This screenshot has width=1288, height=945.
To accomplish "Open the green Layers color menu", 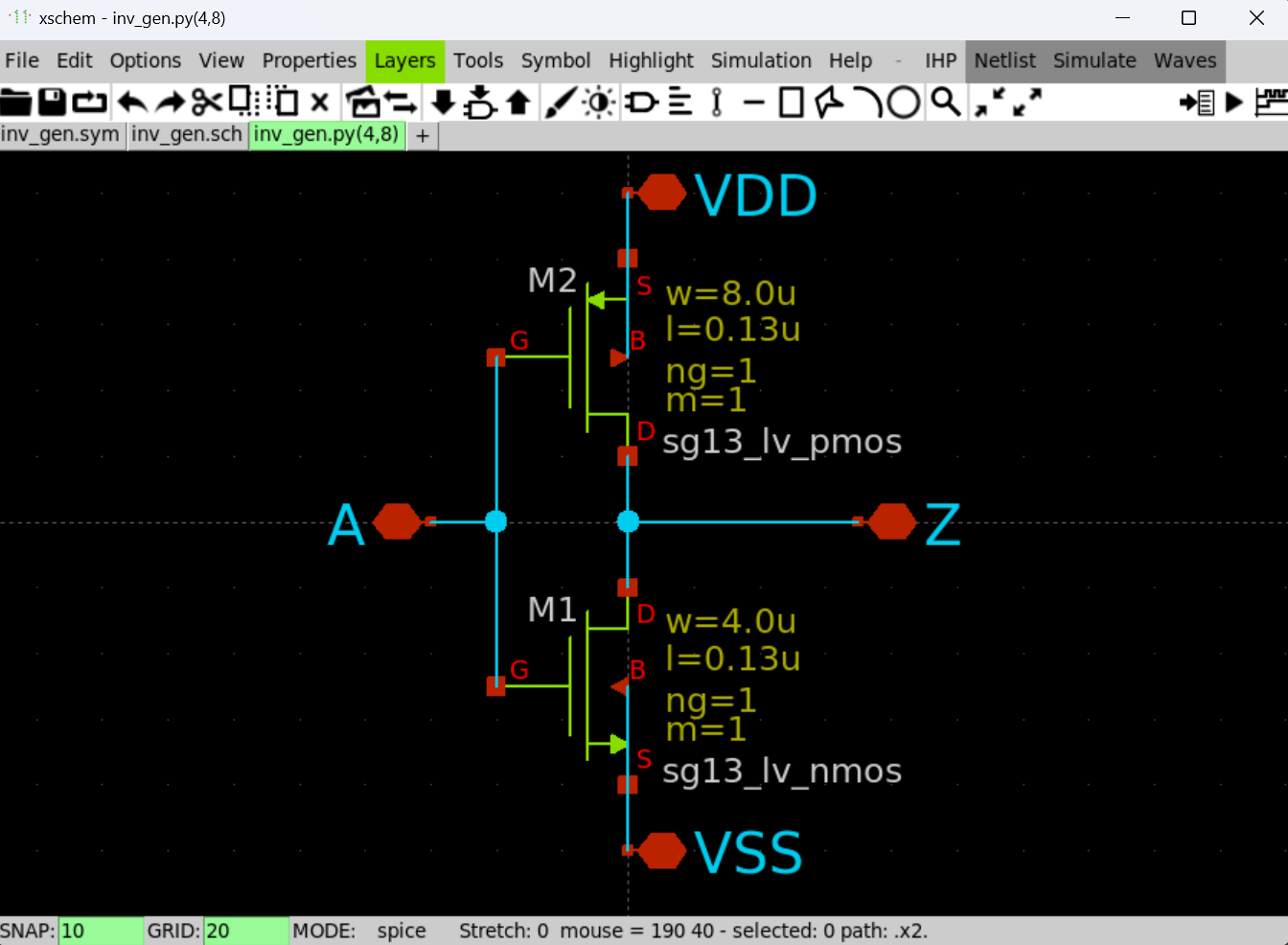I will (x=404, y=61).
